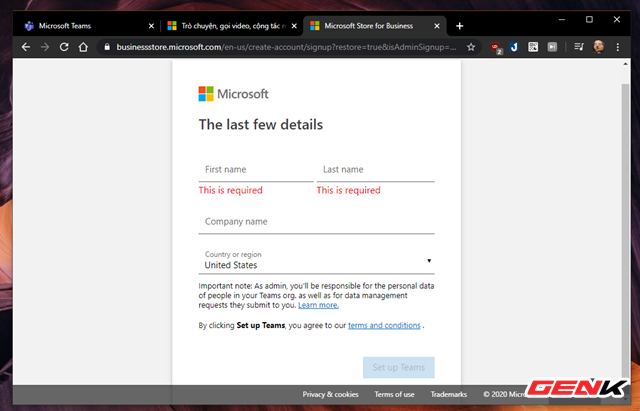Open the Learn more link
Viewport: 640px width, 411px height.
pos(318,305)
